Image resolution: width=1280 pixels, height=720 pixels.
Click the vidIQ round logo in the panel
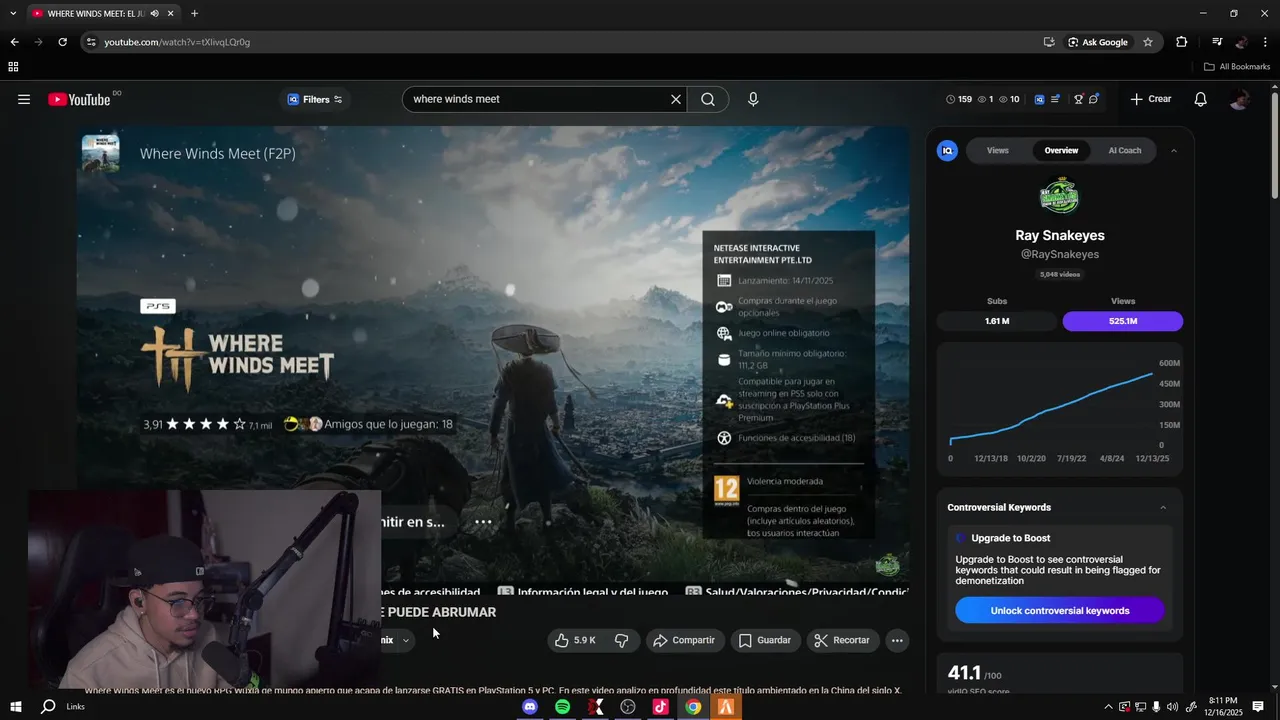click(x=947, y=150)
